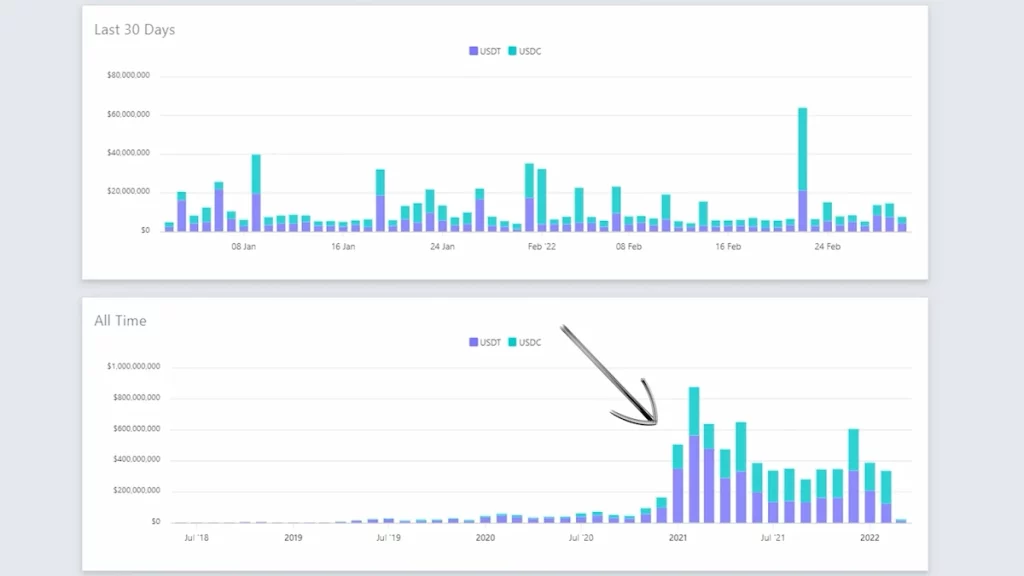Screen dimensions: 1024x576
Task: Click the teal USDC swatch in the Last 30 Days legend
Action: point(513,50)
